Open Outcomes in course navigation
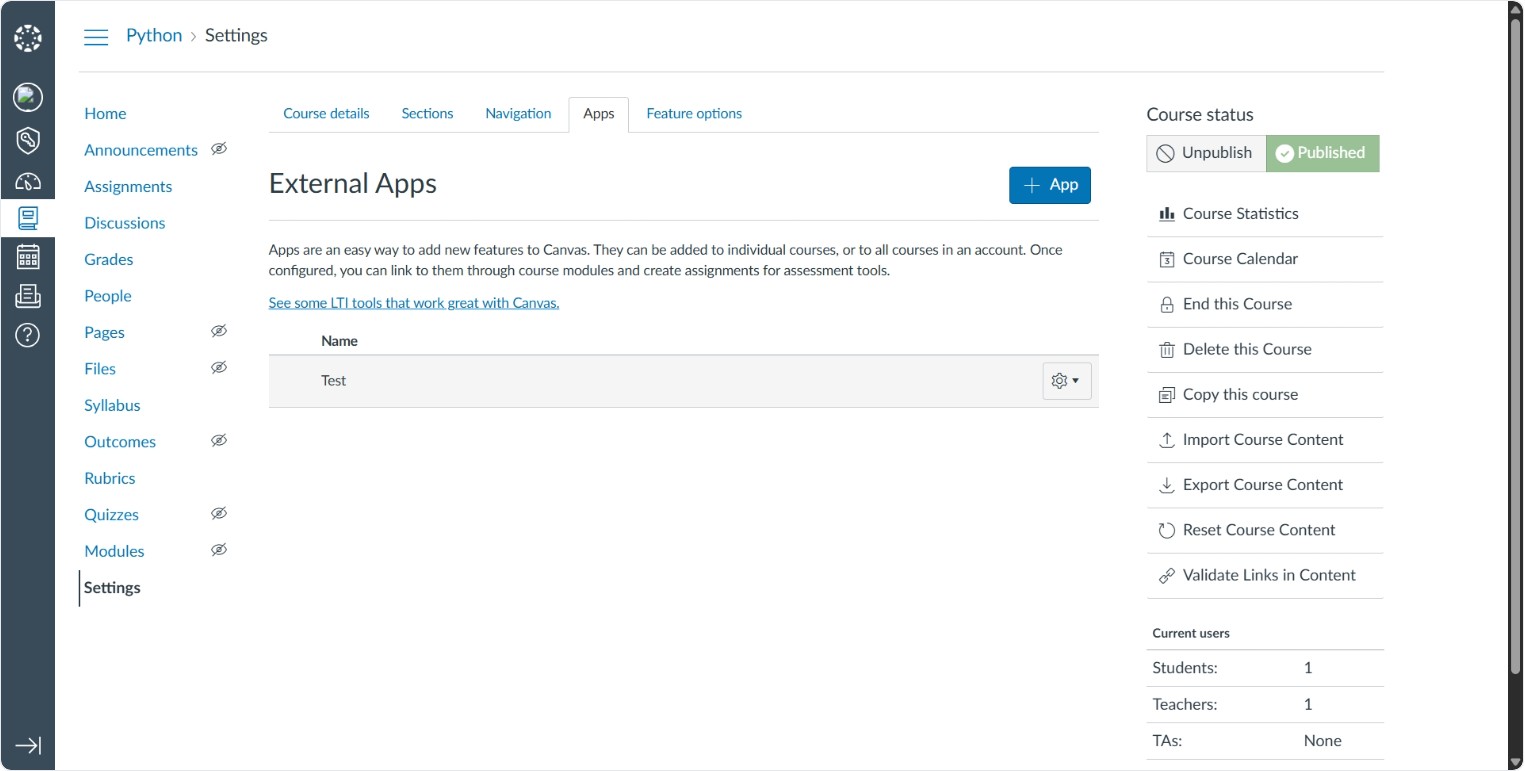Screen dimensions: 1525x771 click(x=120, y=442)
